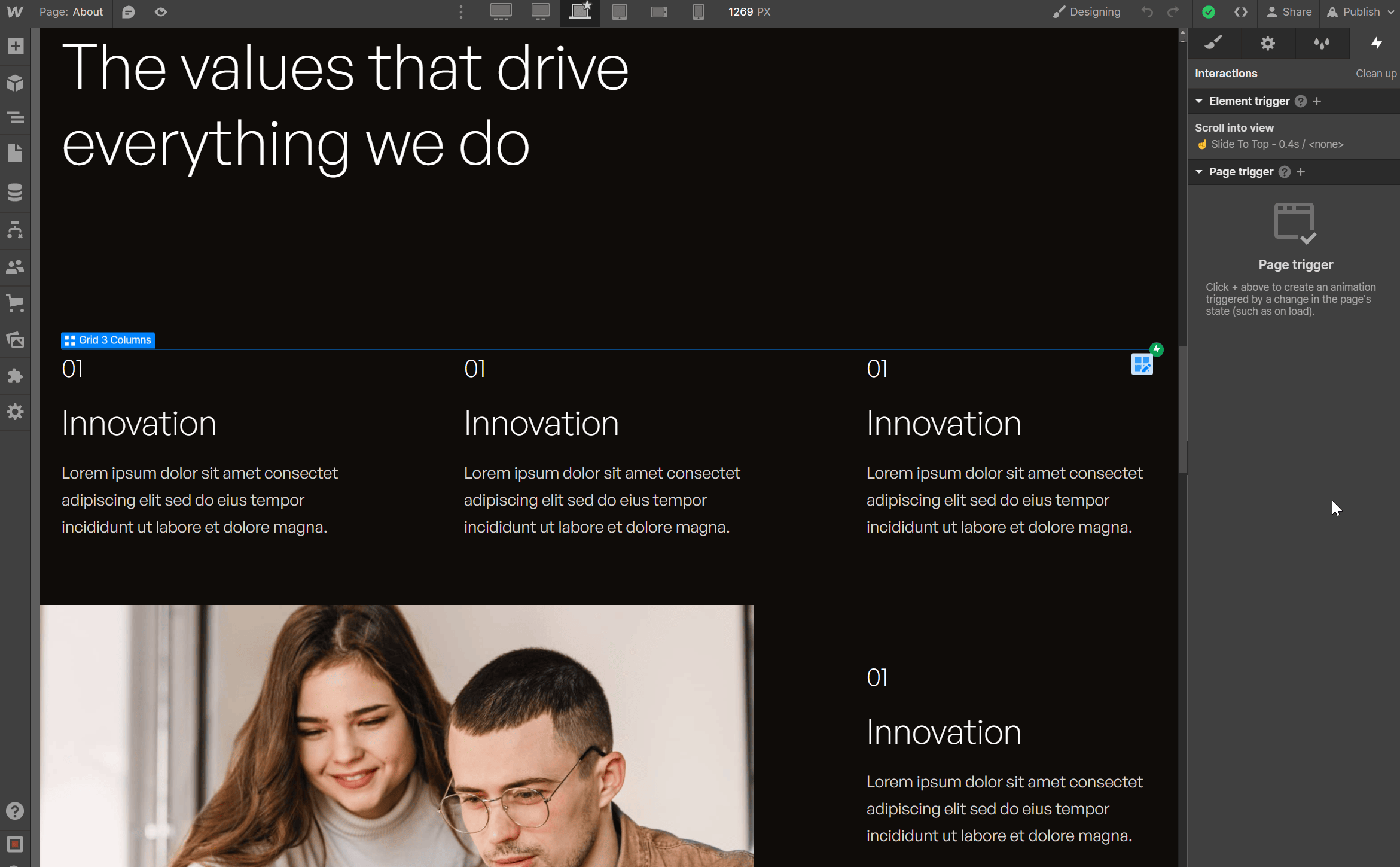Viewport: 1400px width, 867px height.
Task: Switch to the element Settings gear tab
Action: (1267, 43)
